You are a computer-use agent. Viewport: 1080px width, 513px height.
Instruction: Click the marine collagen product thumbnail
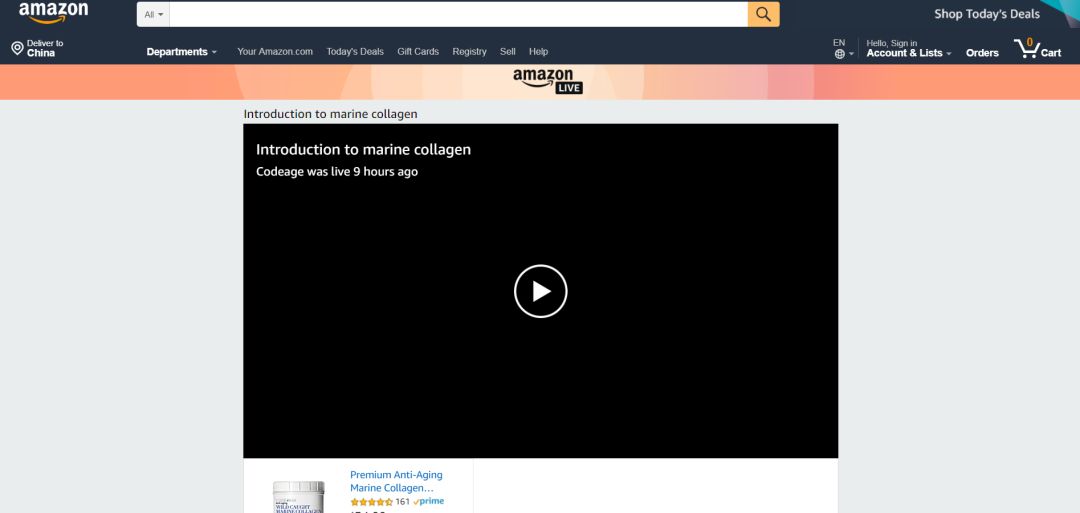pyautogui.click(x=298, y=496)
